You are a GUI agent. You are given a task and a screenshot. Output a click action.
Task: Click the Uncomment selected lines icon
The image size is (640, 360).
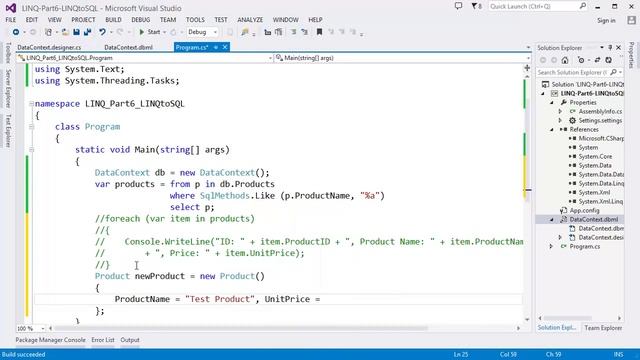pyautogui.click(x=304, y=32)
